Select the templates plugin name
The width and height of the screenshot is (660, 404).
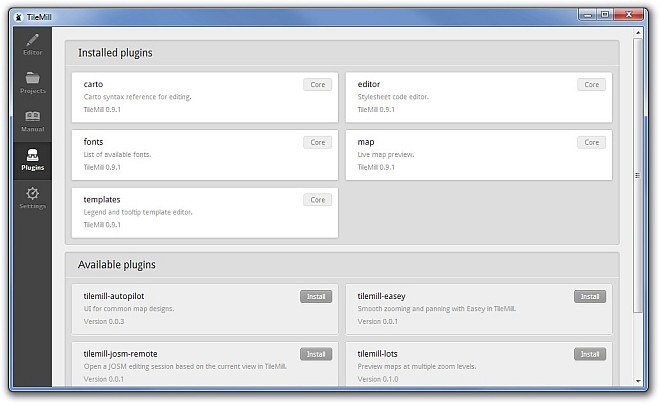(x=102, y=199)
